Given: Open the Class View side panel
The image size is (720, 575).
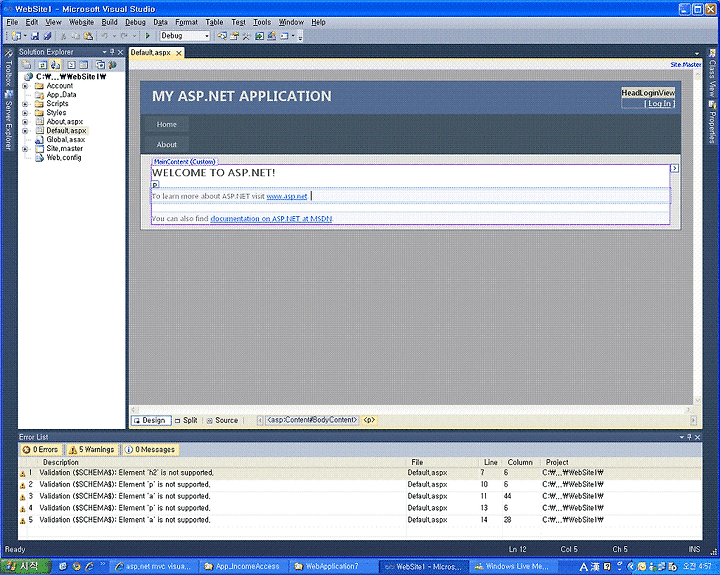Looking at the screenshot, I should [712, 73].
